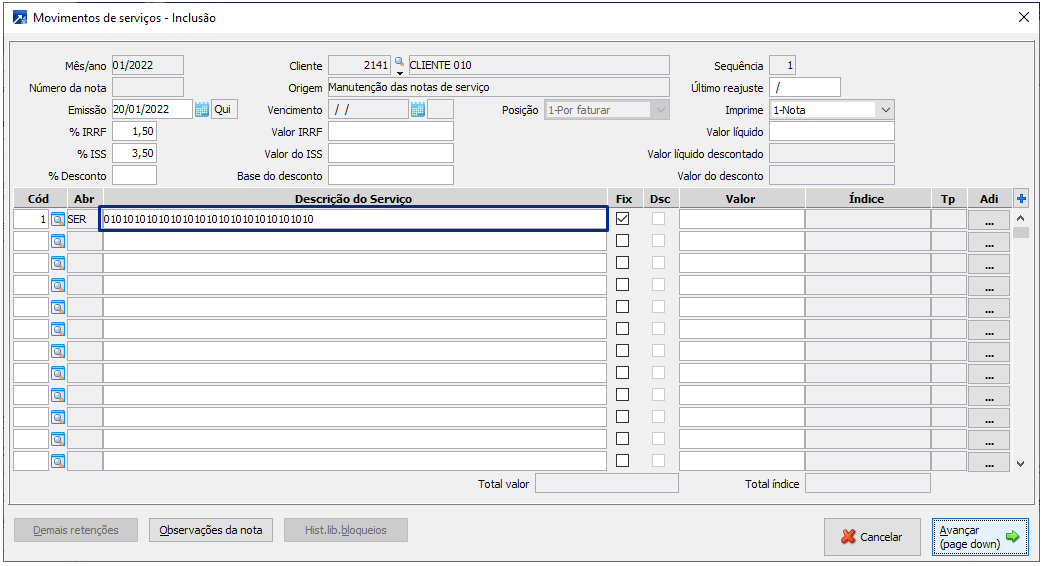Image resolution: width=1043 pixels, height=566 pixels.
Task: Click the Valor cell in SER row
Action: coord(742,219)
